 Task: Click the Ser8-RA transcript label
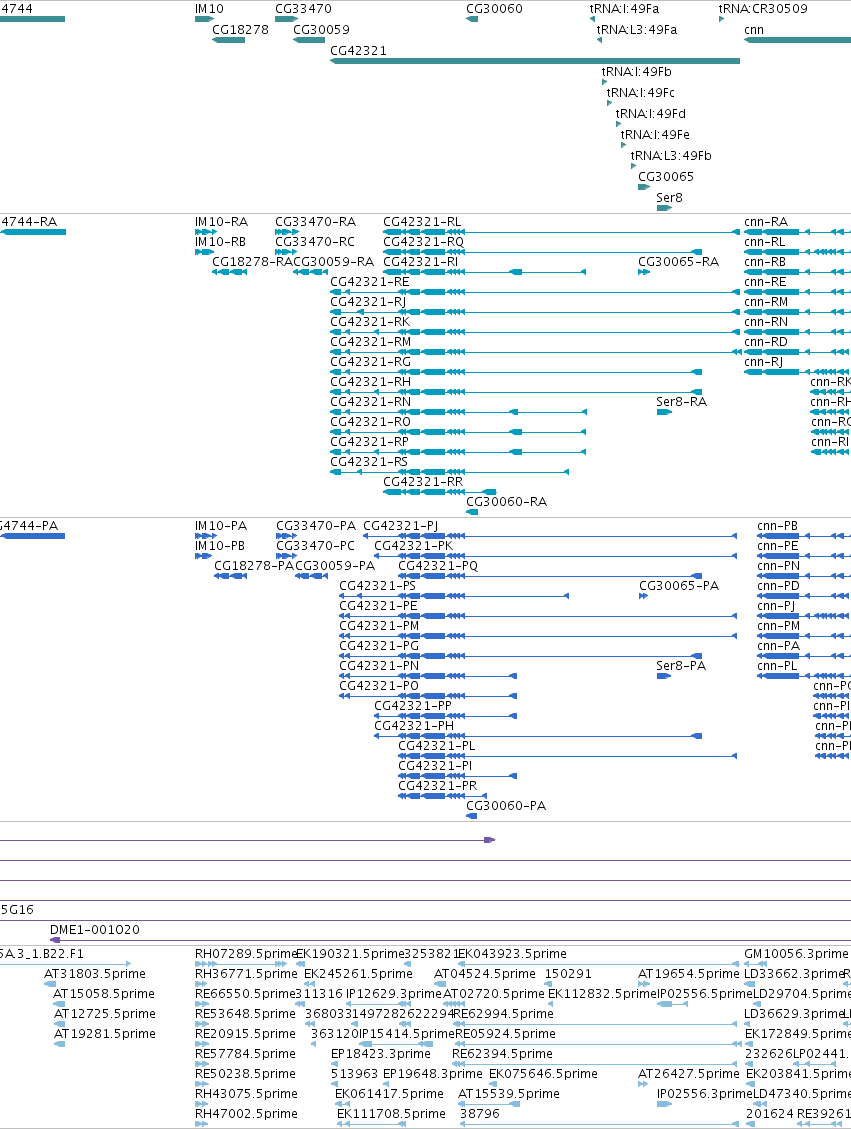[682, 402]
